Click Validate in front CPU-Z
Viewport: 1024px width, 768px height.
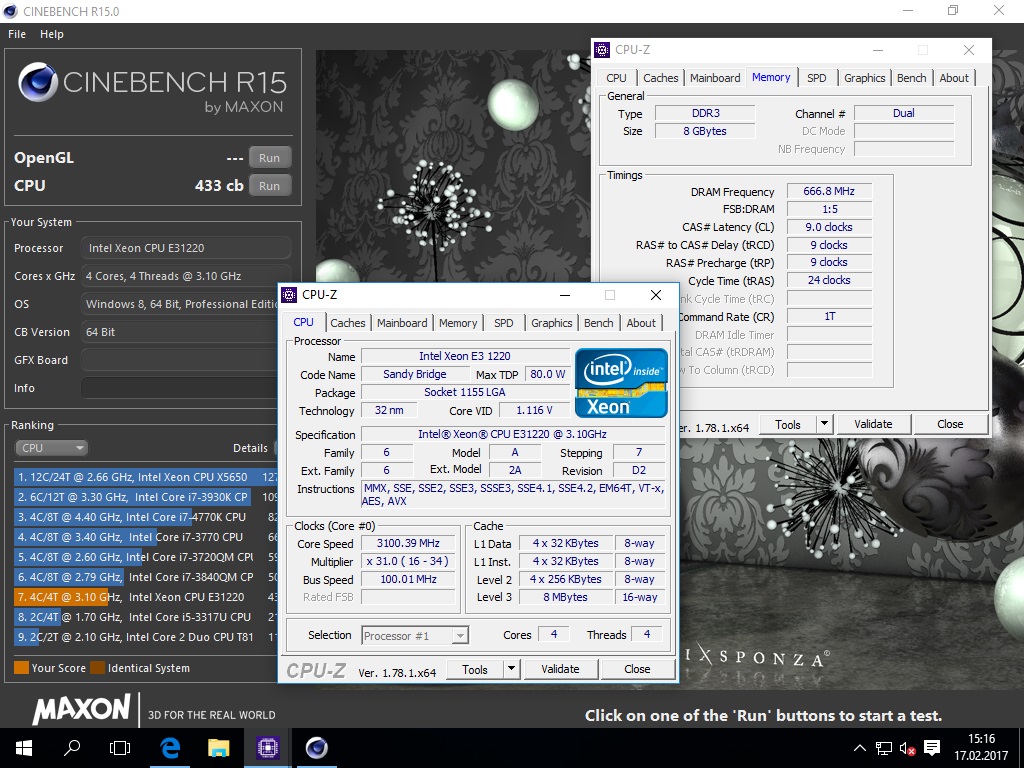[x=560, y=669]
